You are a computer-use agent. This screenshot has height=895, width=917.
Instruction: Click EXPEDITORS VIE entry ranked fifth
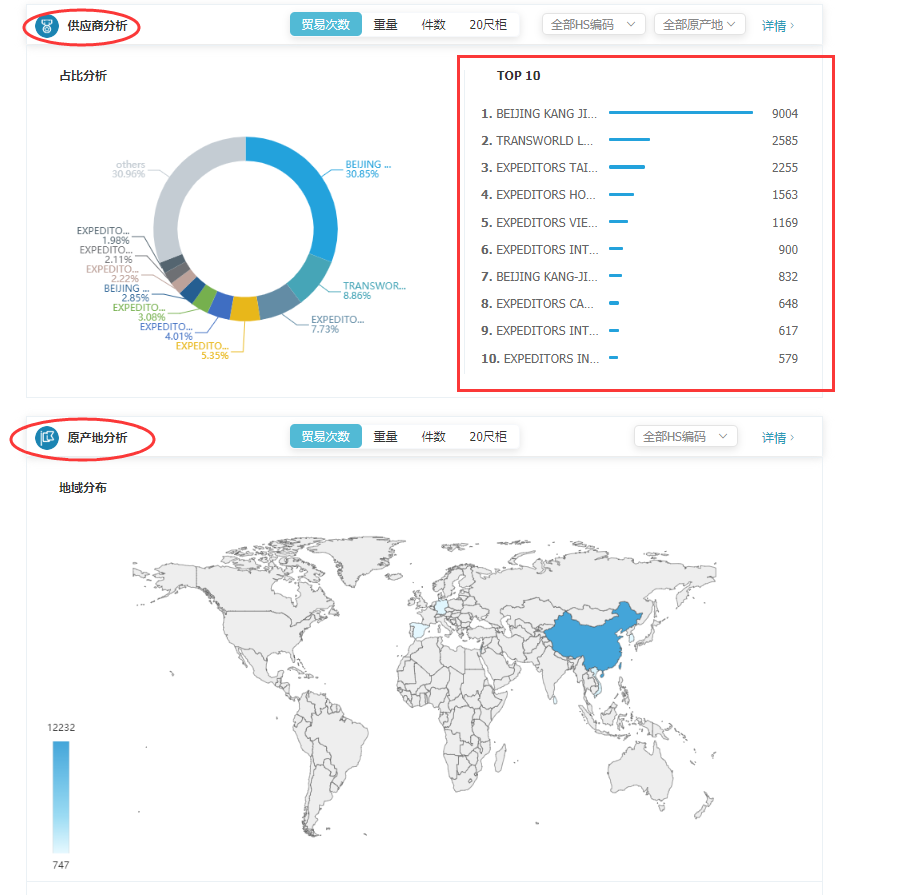[545, 221]
